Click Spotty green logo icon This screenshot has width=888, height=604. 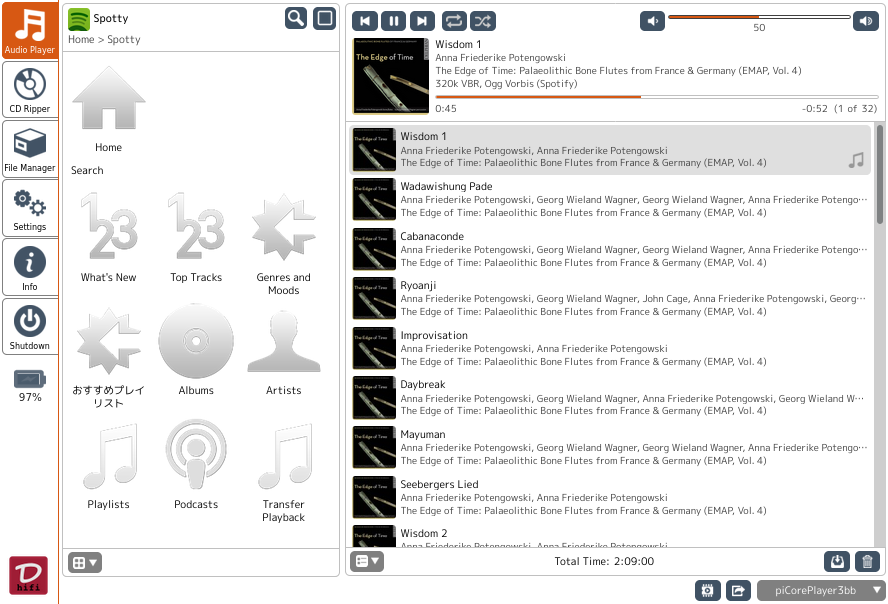pos(79,20)
